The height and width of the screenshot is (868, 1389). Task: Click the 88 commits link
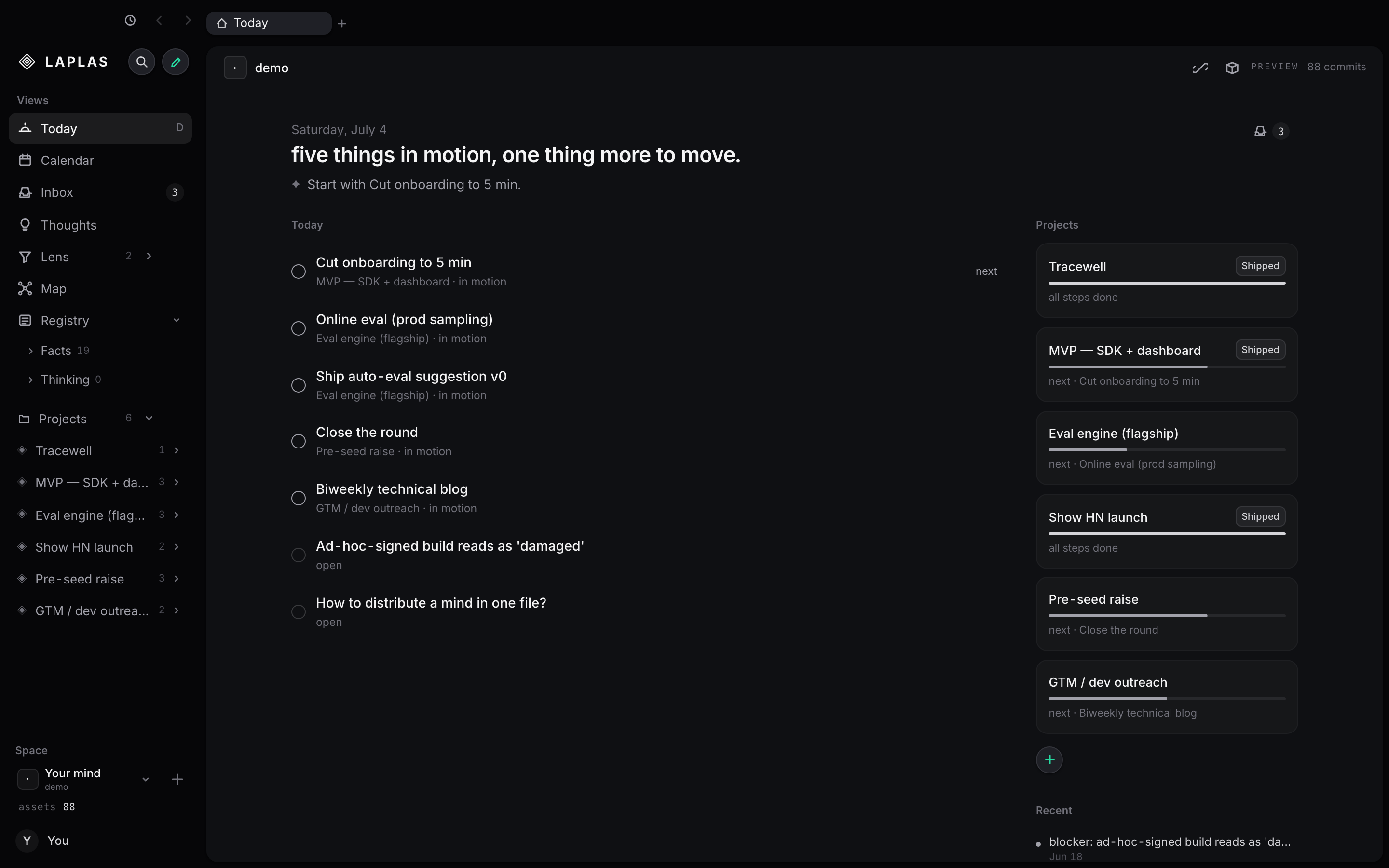1336,67
